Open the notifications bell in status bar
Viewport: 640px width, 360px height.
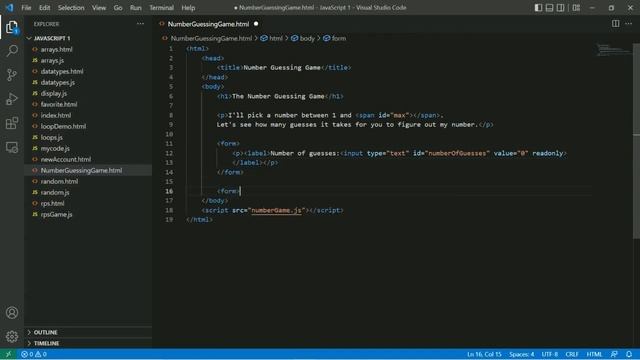(x=629, y=354)
